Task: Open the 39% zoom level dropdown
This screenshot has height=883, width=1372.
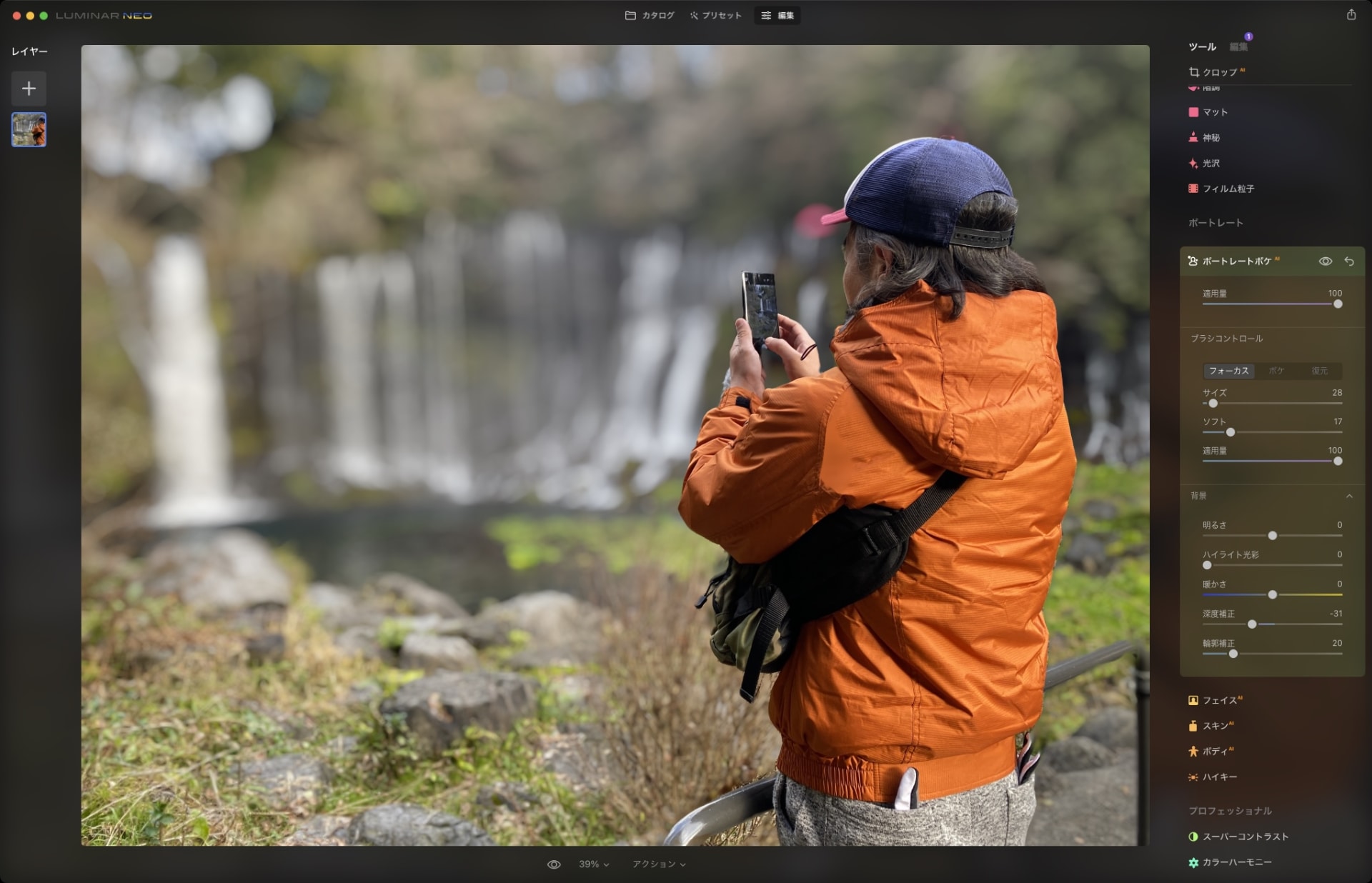Action: click(x=593, y=864)
